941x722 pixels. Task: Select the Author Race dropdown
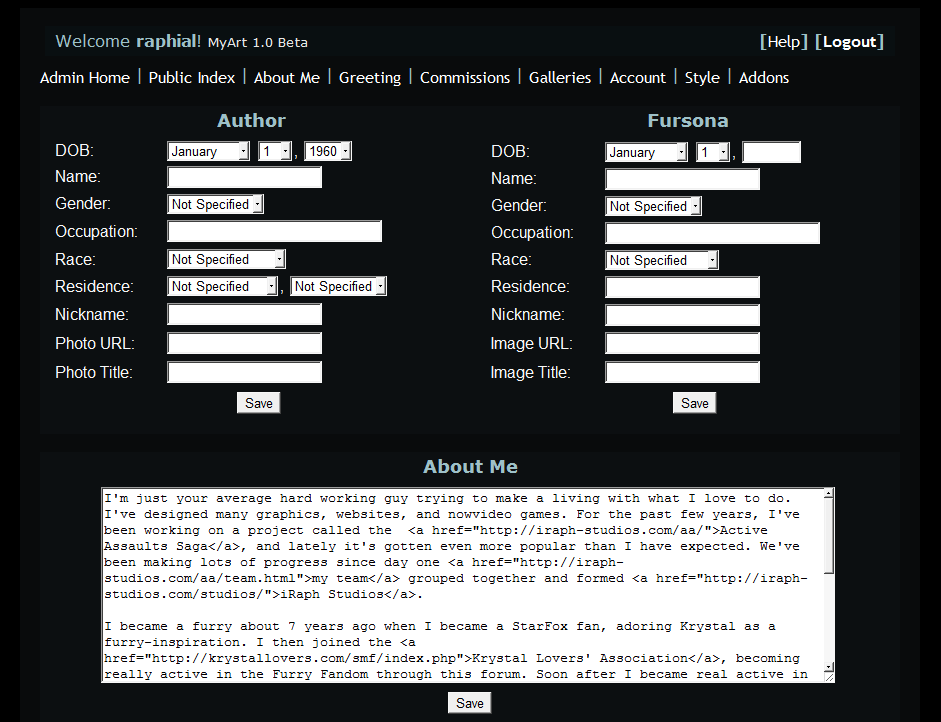[227, 259]
